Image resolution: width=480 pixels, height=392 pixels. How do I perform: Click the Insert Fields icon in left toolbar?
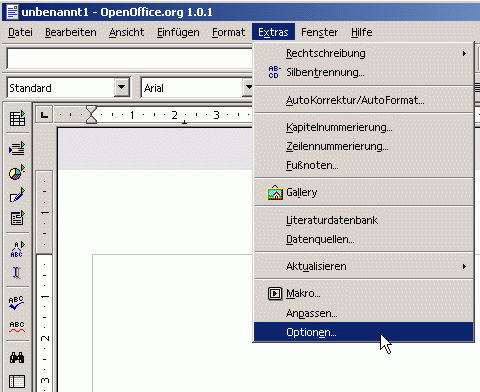[17, 148]
